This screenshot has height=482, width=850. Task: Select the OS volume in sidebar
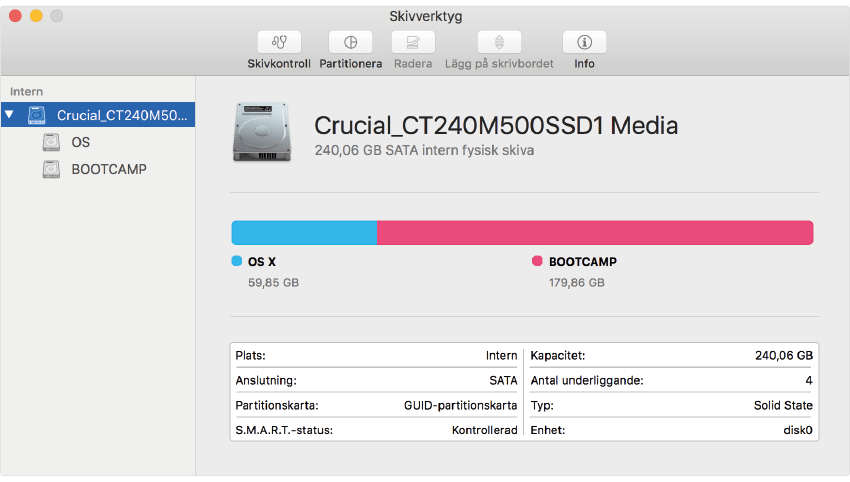click(81, 142)
